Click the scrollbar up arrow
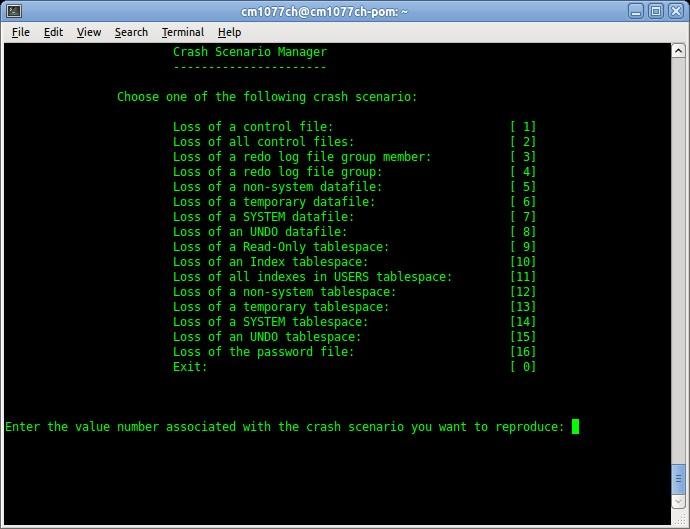Viewport: 690px width, 529px height. point(680,51)
